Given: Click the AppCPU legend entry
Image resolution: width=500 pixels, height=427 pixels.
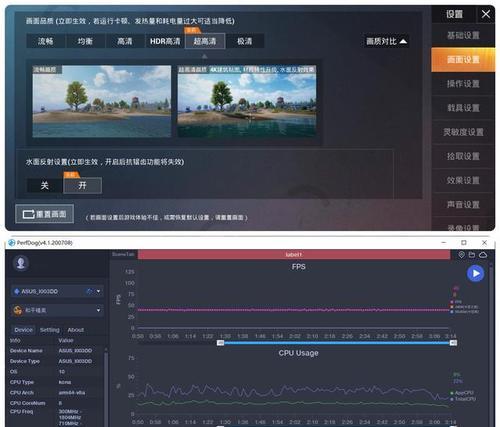Looking at the screenshot, I should [x=462, y=393].
